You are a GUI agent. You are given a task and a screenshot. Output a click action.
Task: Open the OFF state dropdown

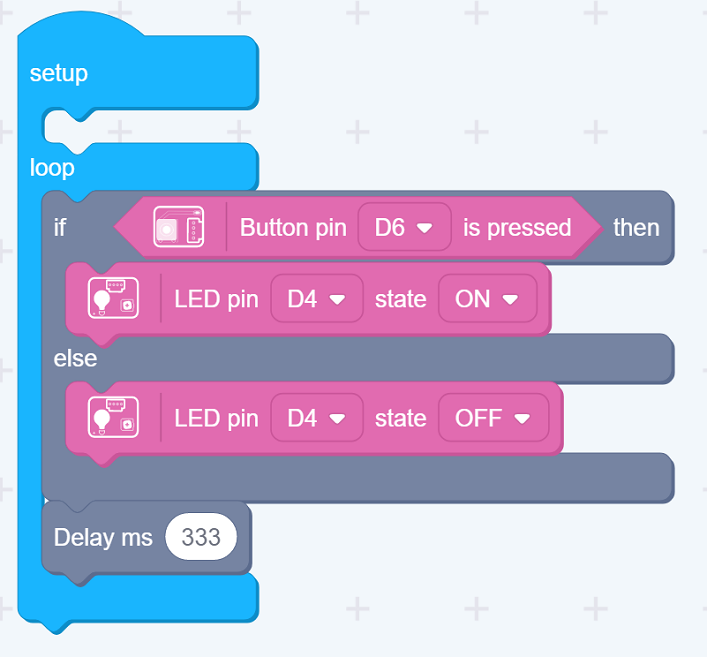pyautogui.click(x=493, y=418)
